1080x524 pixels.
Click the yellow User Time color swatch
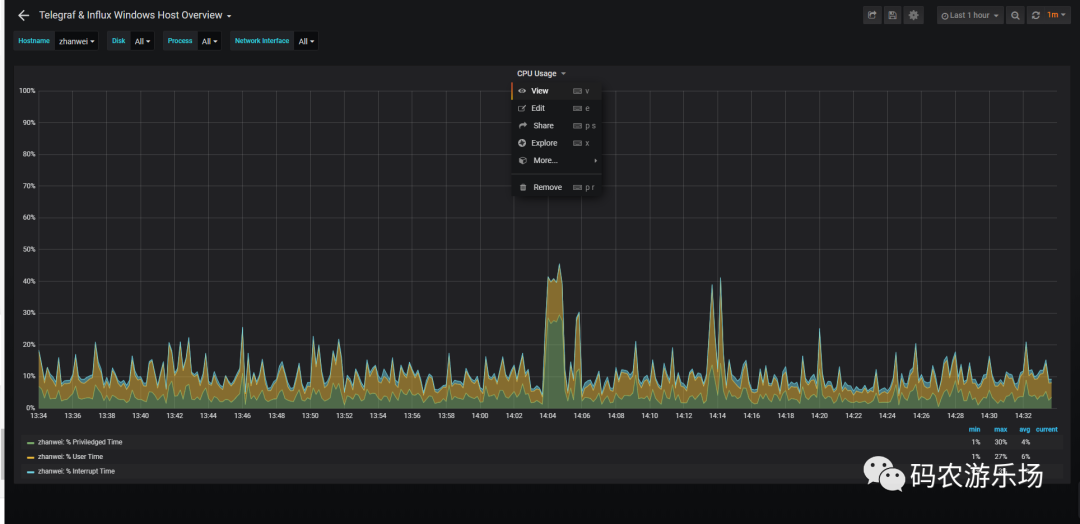click(x=30, y=457)
